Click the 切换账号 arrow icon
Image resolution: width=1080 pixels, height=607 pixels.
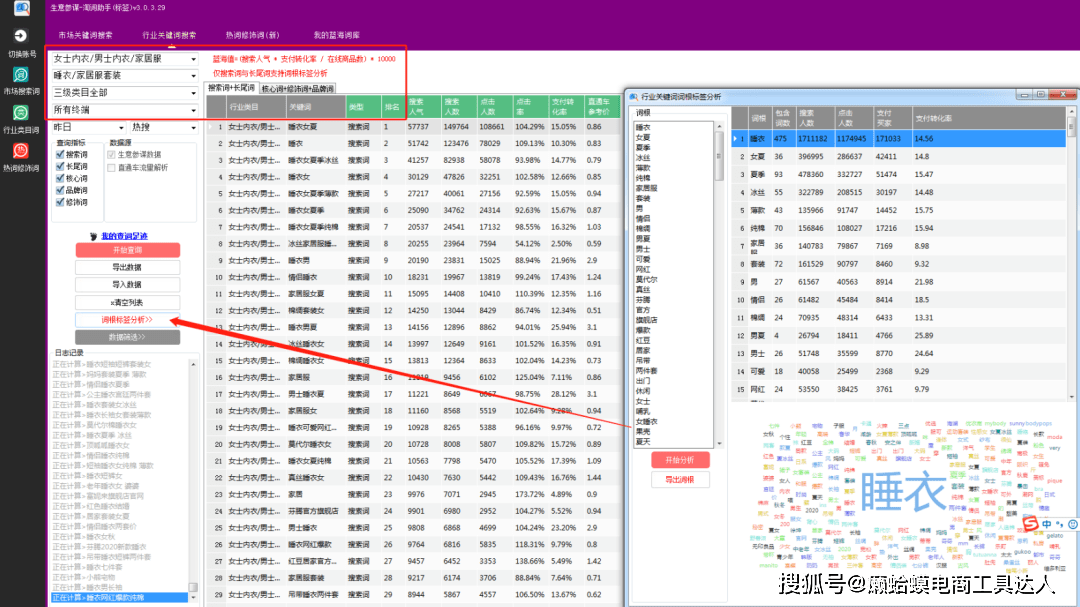(21, 36)
